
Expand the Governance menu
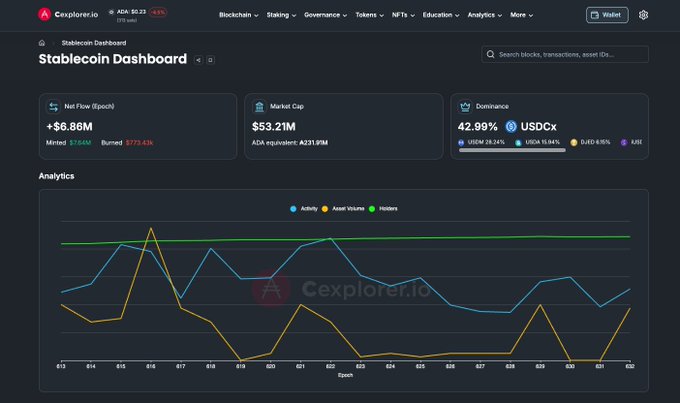[x=325, y=15]
